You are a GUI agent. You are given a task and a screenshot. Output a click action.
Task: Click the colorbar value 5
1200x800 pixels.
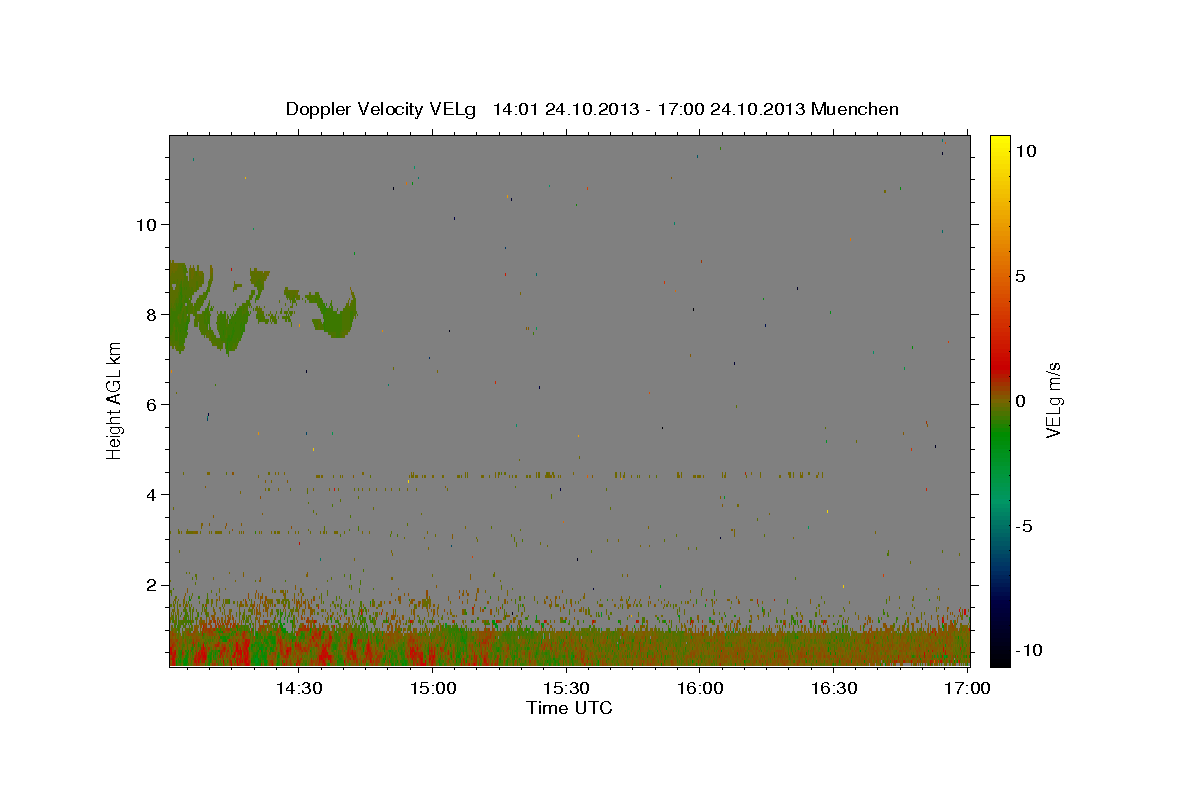point(1021,276)
